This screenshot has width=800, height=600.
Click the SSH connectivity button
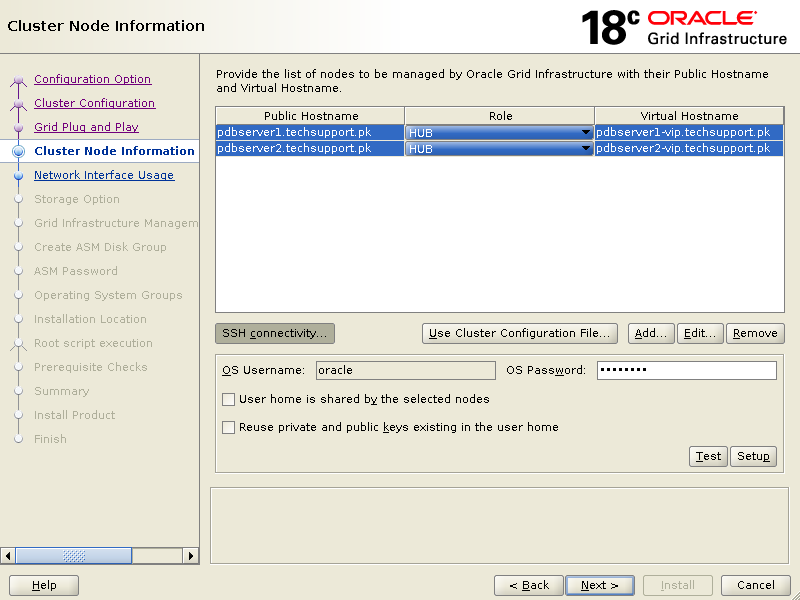coord(275,333)
